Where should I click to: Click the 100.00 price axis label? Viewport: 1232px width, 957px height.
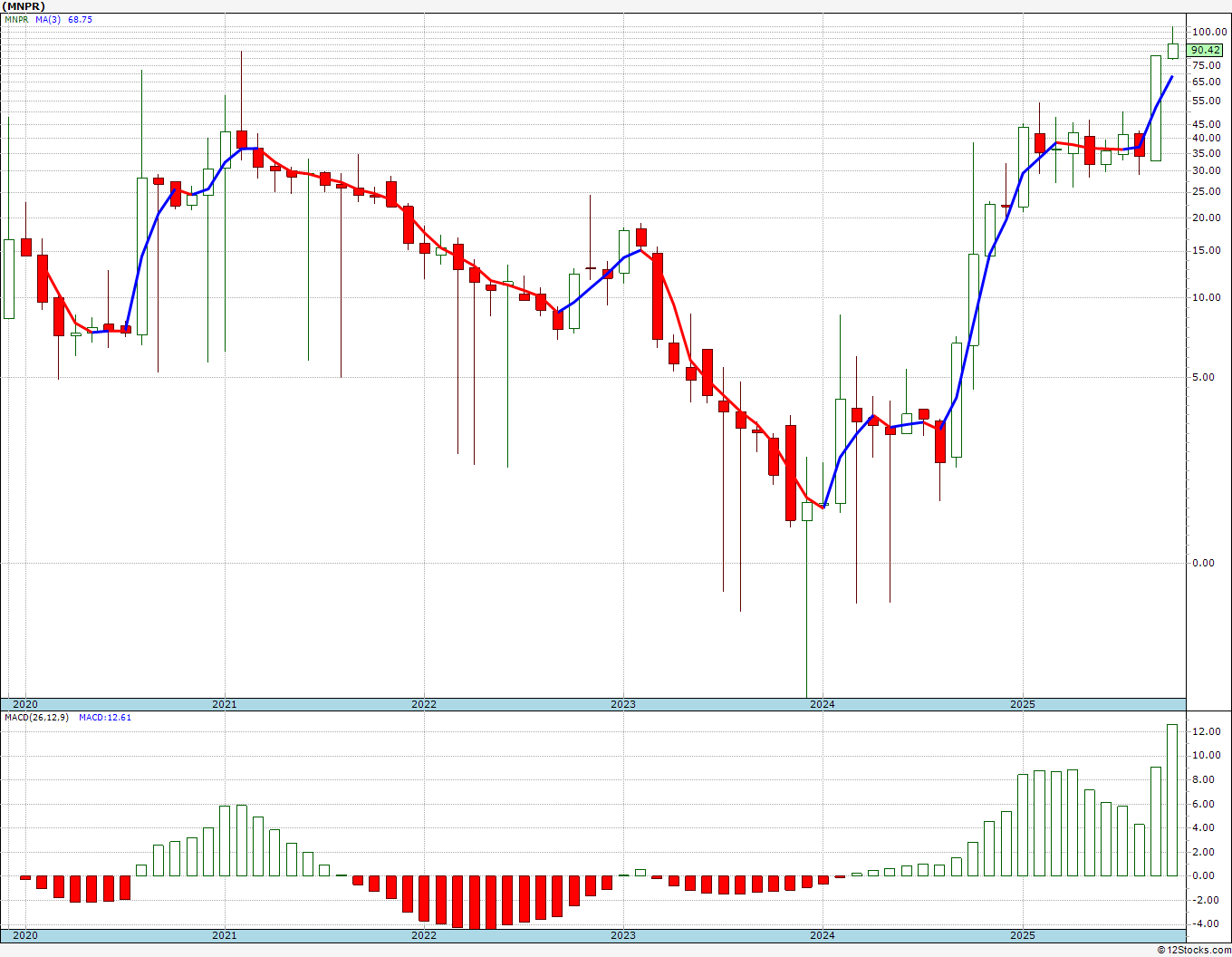1209,32
